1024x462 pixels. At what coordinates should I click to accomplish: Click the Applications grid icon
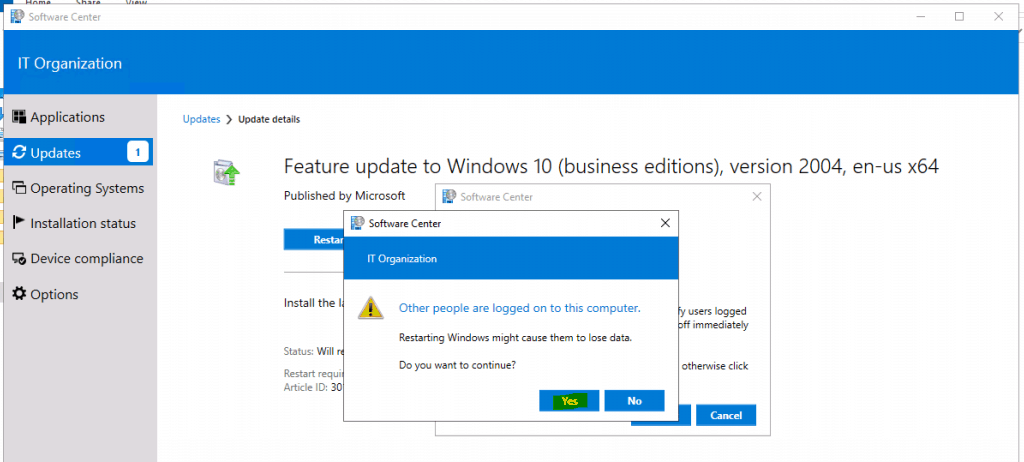coord(20,117)
